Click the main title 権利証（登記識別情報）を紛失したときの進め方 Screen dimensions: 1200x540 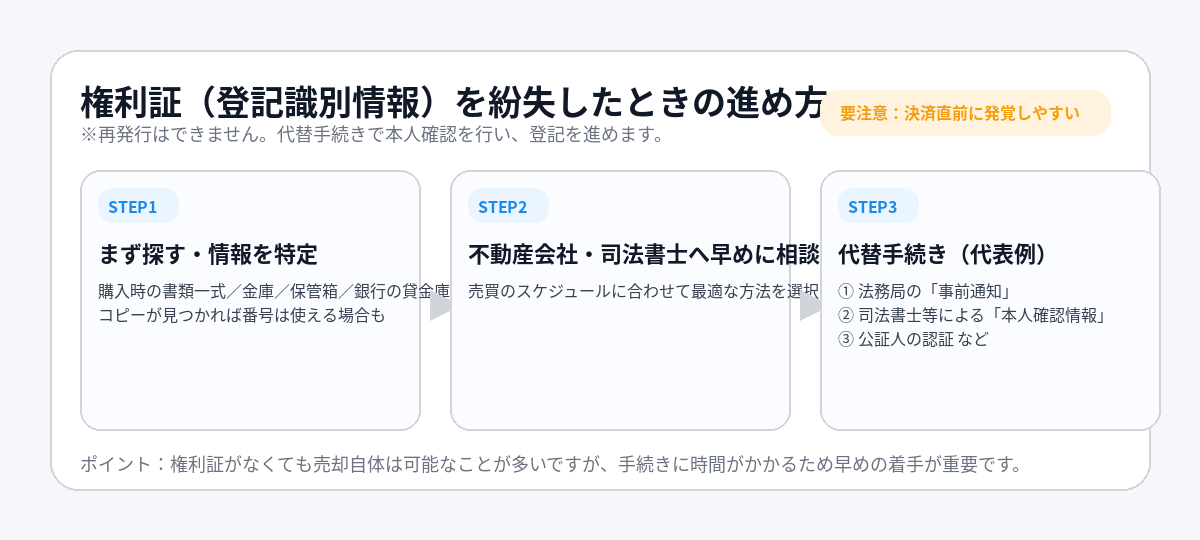point(450,103)
